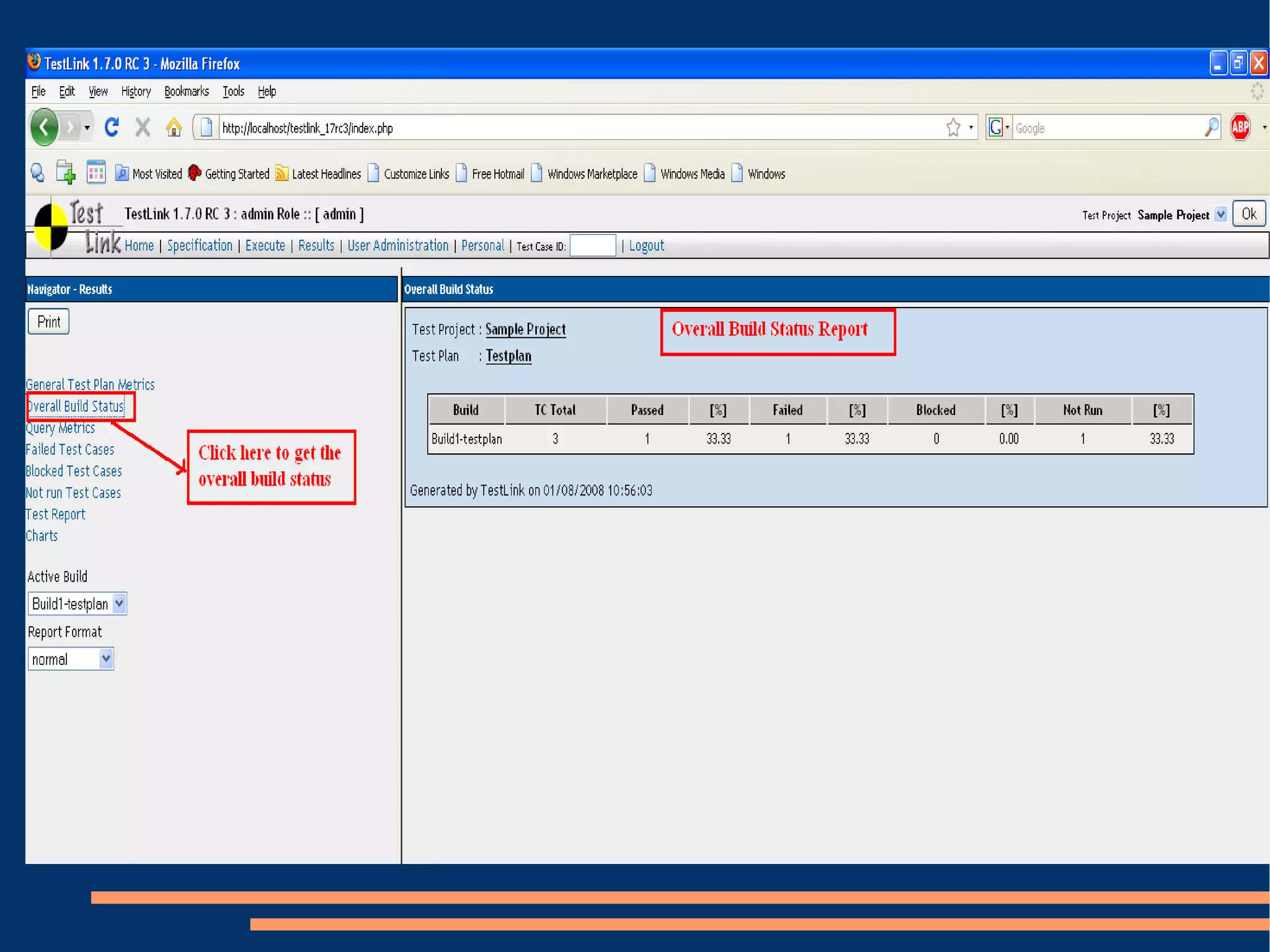Go back with the green back arrow
1270x952 pixels.
pyautogui.click(x=44, y=128)
